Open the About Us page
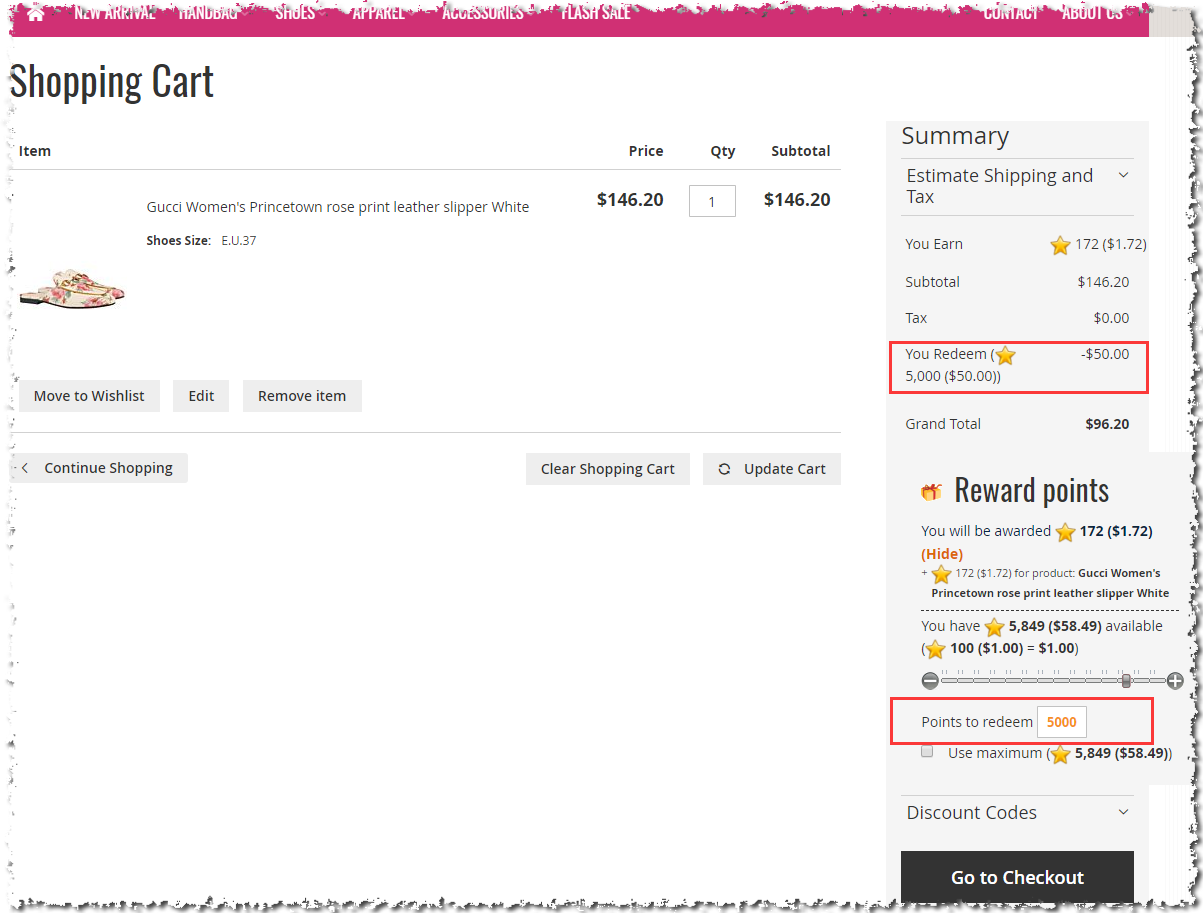Viewport: 1203px width, 913px height. 1092,12
